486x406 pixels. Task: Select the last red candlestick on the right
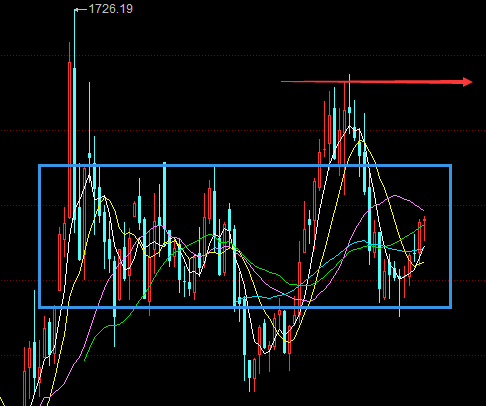424,229
